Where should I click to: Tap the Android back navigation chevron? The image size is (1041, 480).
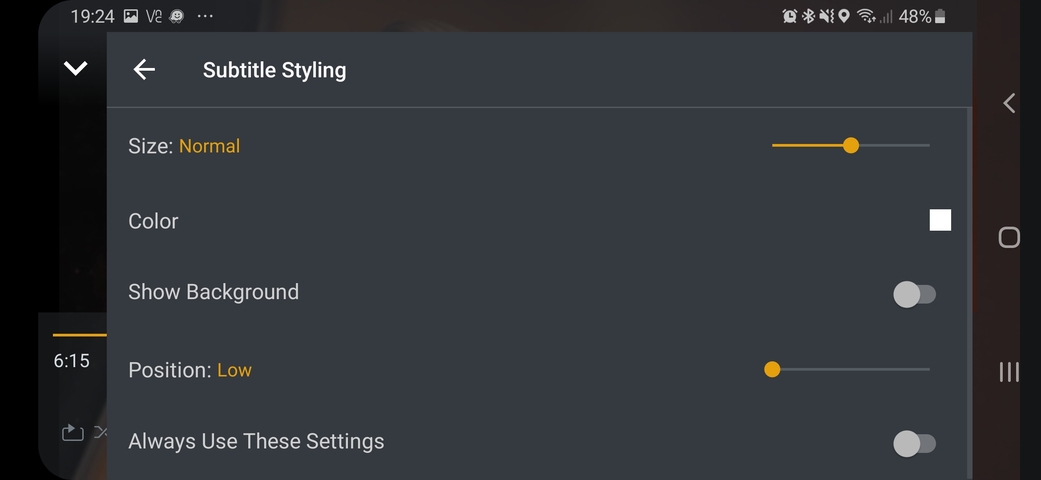(1009, 103)
